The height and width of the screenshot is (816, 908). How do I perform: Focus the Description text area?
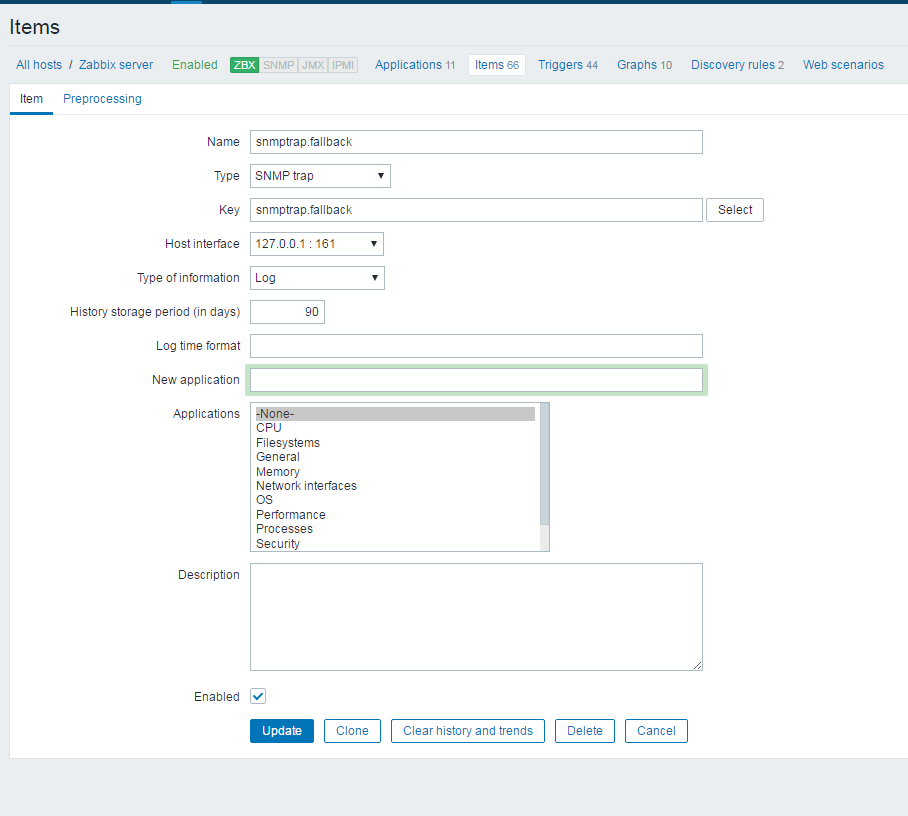[477, 617]
